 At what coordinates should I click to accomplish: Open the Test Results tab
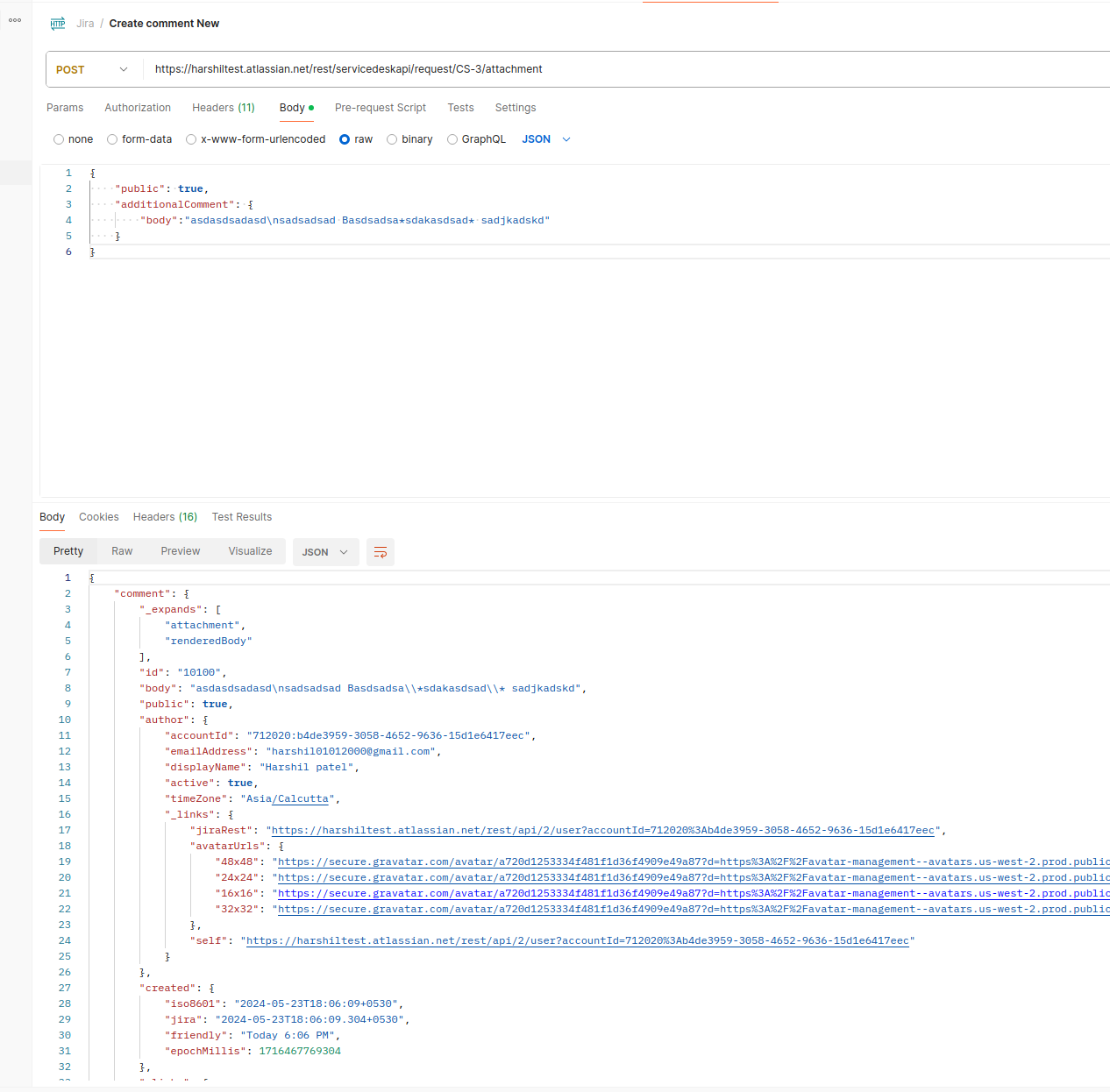(242, 517)
